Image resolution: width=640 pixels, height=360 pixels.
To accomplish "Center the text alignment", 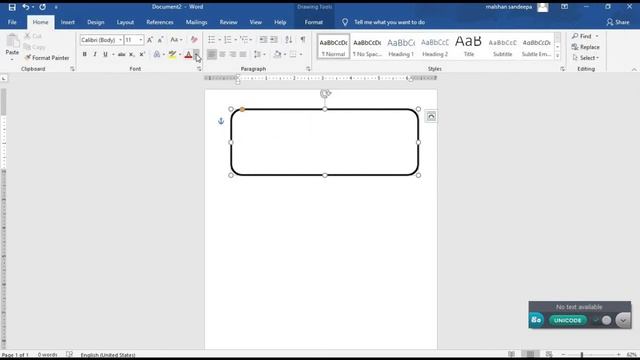I will coord(222,54).
